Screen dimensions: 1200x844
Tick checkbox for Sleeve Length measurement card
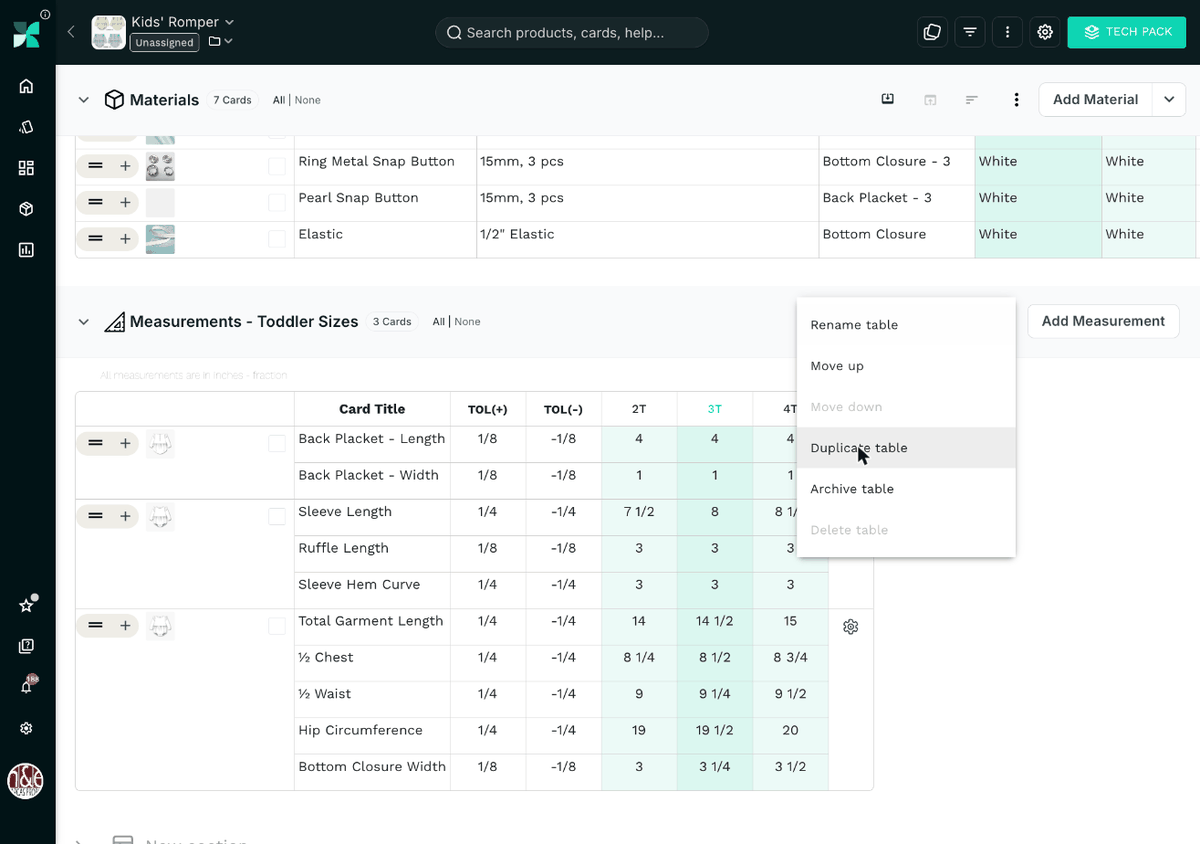[x=277, y=517]
